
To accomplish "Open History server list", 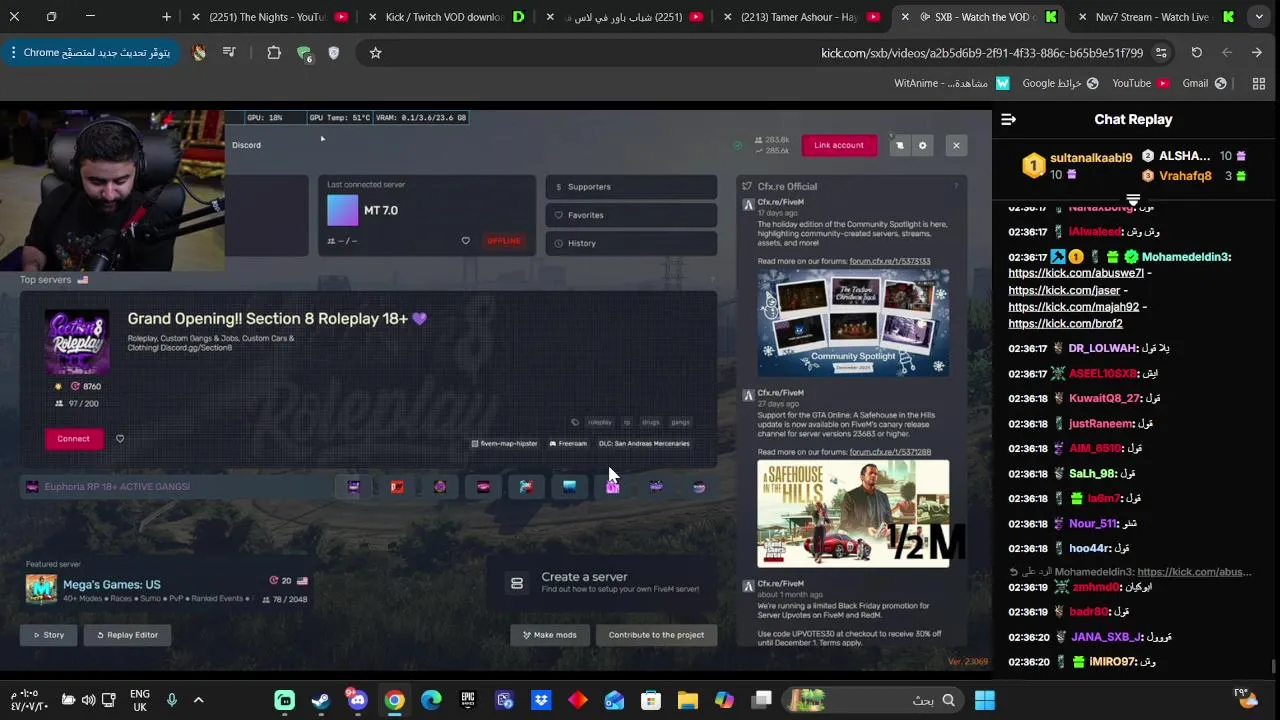I will click(631, 243).
